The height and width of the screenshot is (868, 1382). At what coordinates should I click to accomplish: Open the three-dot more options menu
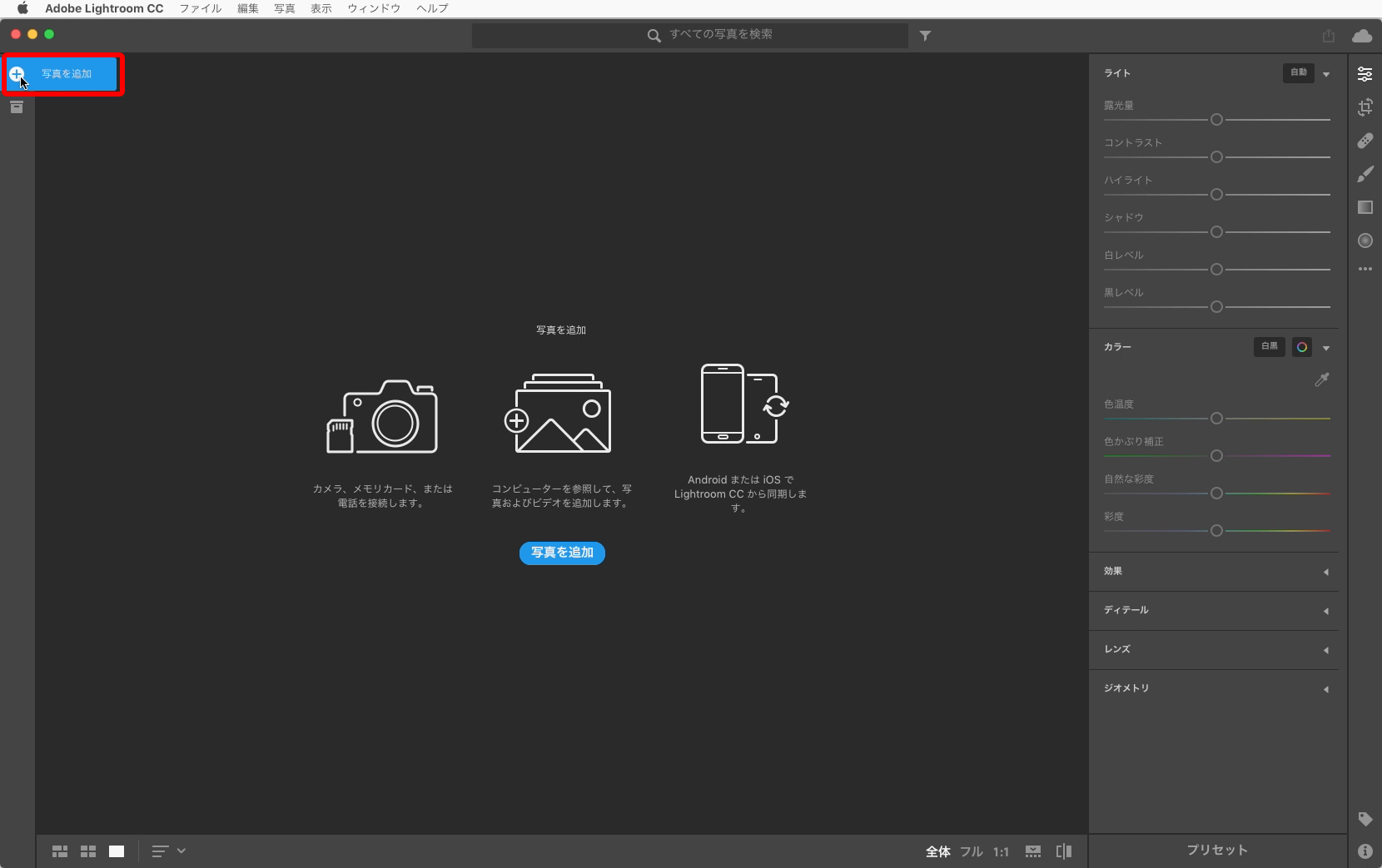[x=1365, y=269]
